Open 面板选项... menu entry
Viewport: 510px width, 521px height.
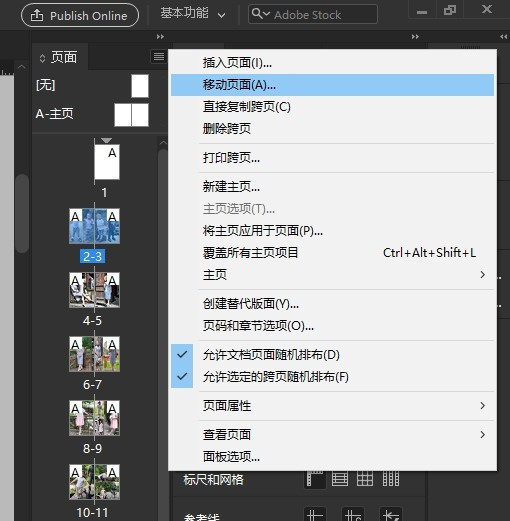pos(332,457)
